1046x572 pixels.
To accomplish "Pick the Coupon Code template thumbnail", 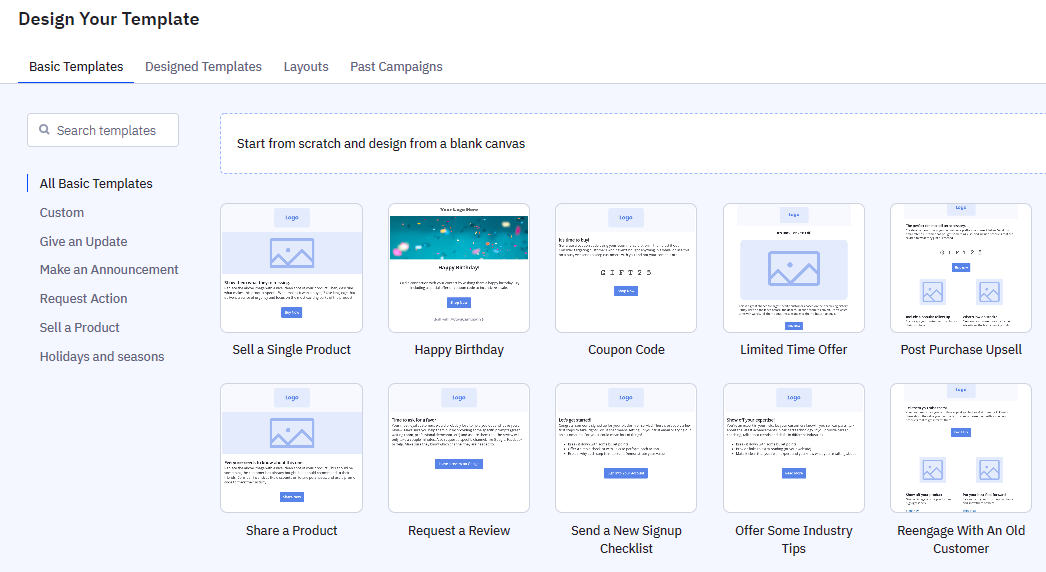I will click(x=626, y=268).
